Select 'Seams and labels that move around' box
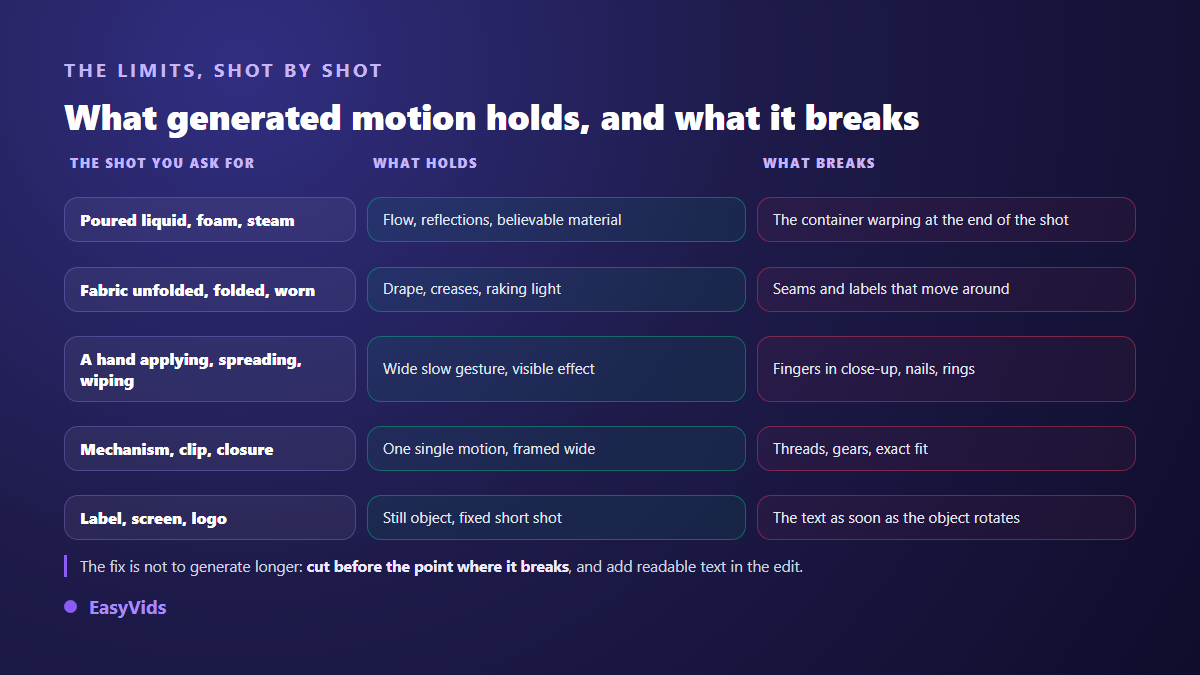 tap(946, 290)
